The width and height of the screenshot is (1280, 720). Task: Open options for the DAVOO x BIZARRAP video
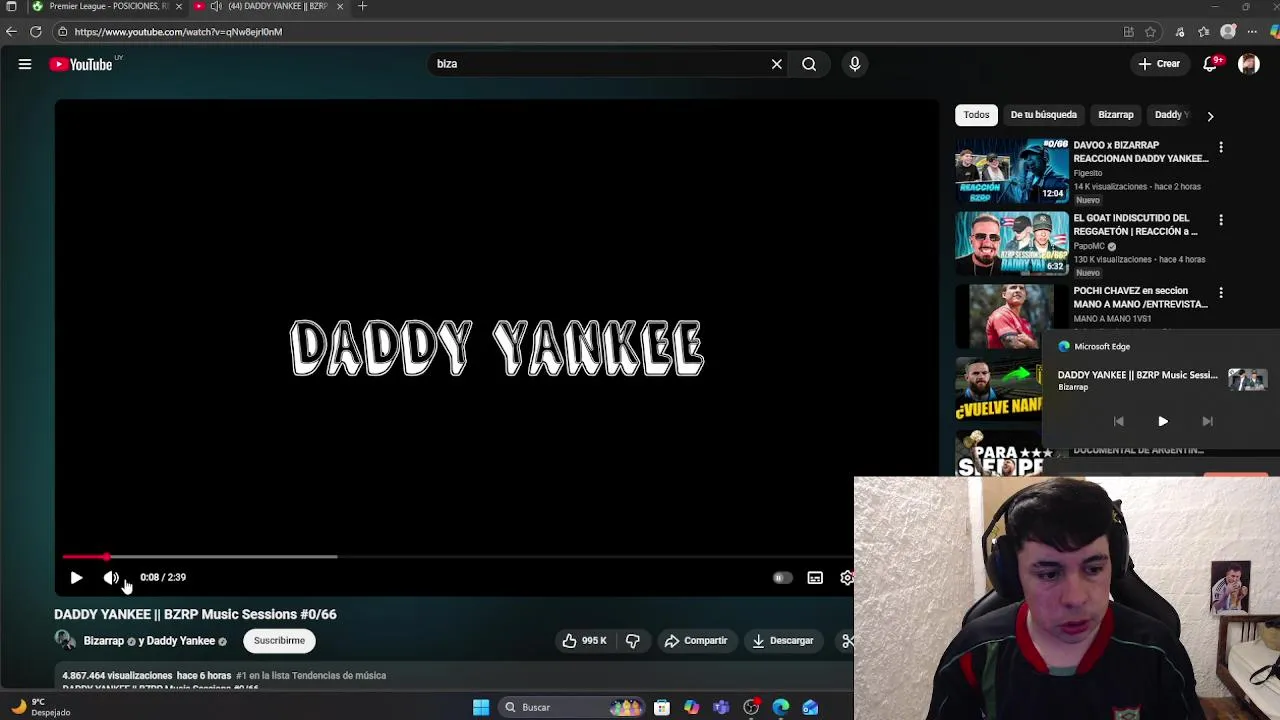click(1220, 147)
